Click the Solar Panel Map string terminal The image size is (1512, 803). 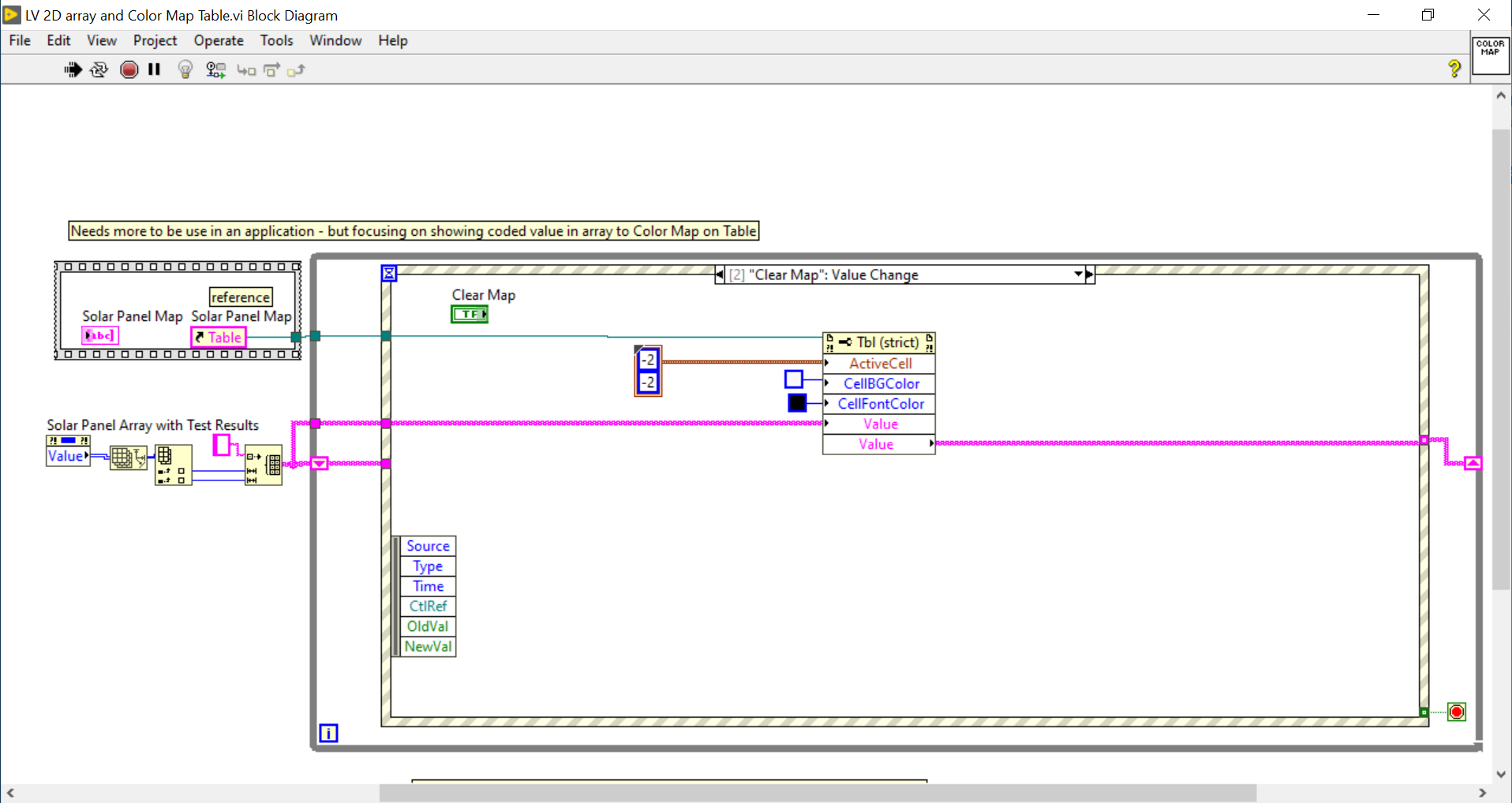[x=100, y=335]
